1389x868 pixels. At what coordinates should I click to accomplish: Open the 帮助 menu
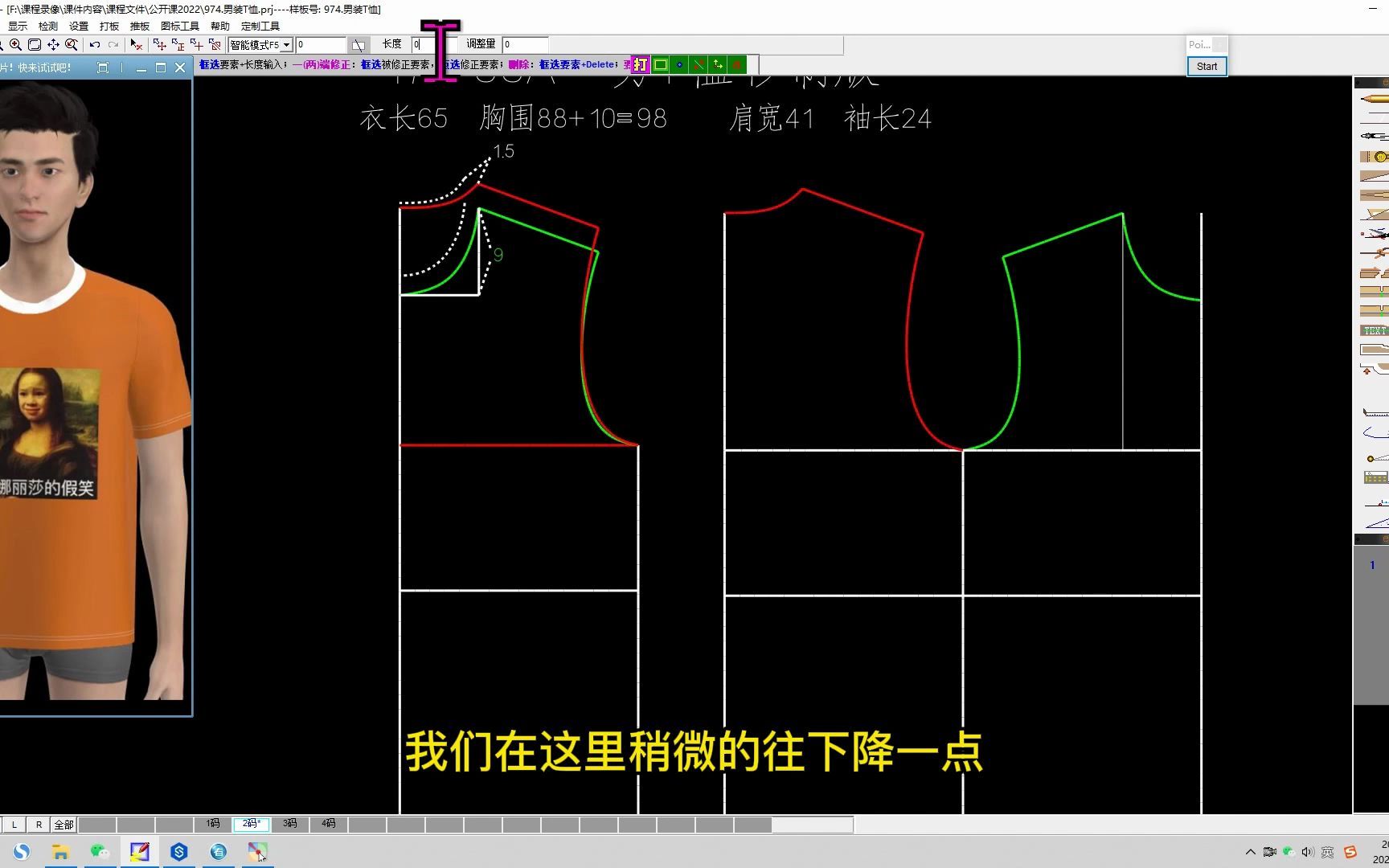click(220, 27)
